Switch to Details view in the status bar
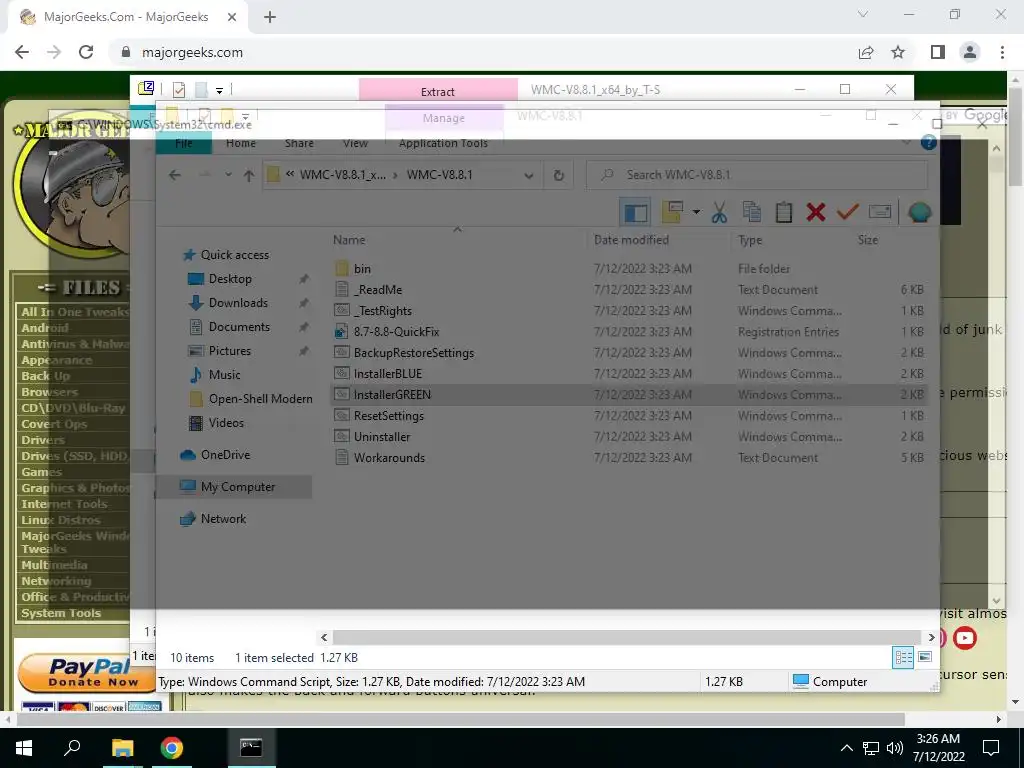This screenshot has width=1024, height=768. pos(903,657)
